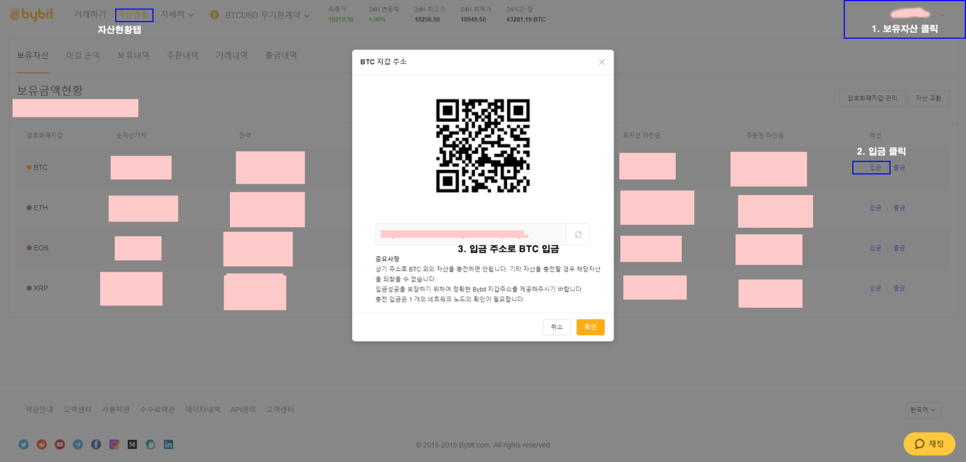Click 출금 in the EOS row

[899, 248]
